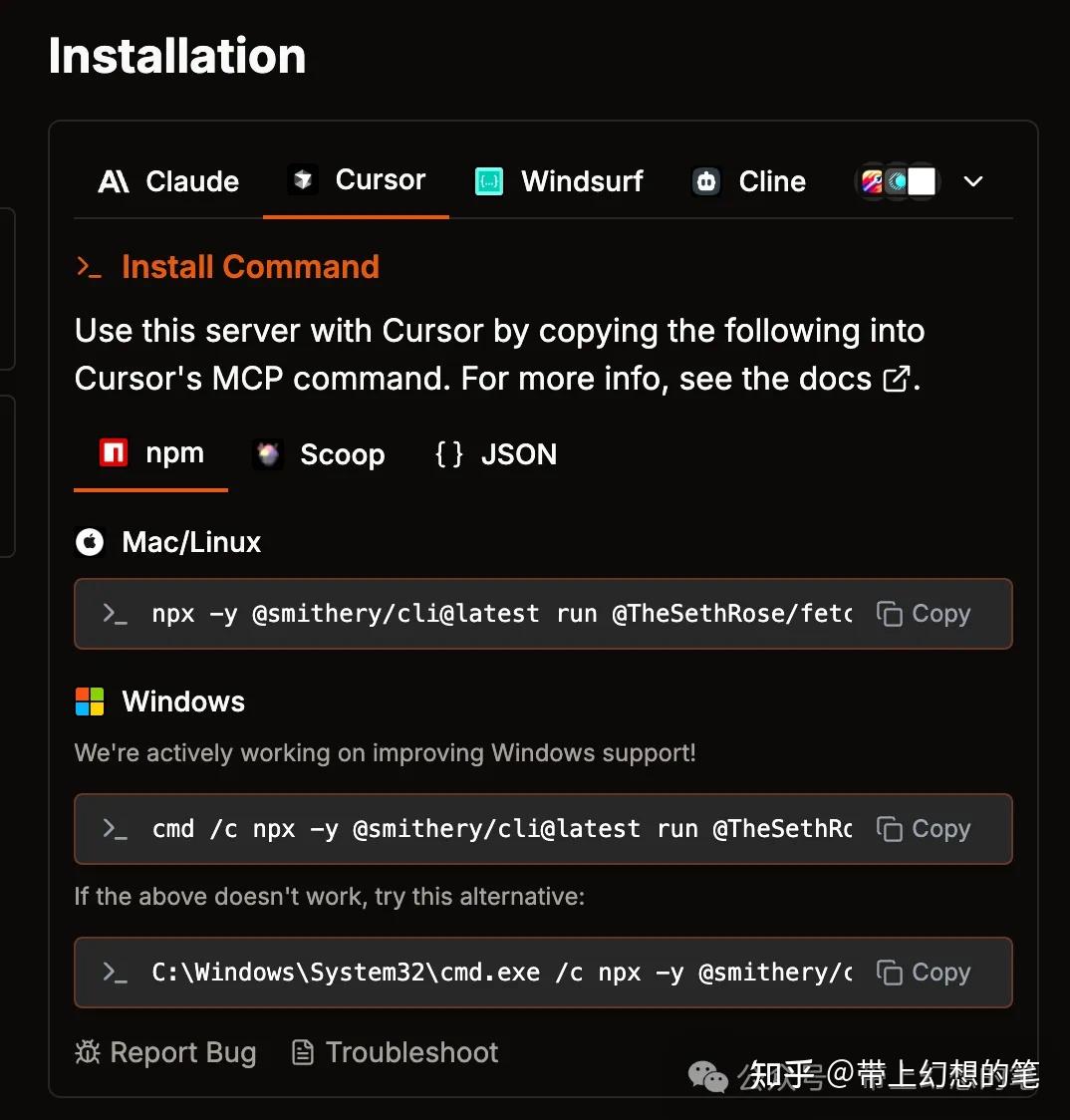Click the Cline robot icon
This screenshot has height=1120, width=1070.
click(705, 181)
